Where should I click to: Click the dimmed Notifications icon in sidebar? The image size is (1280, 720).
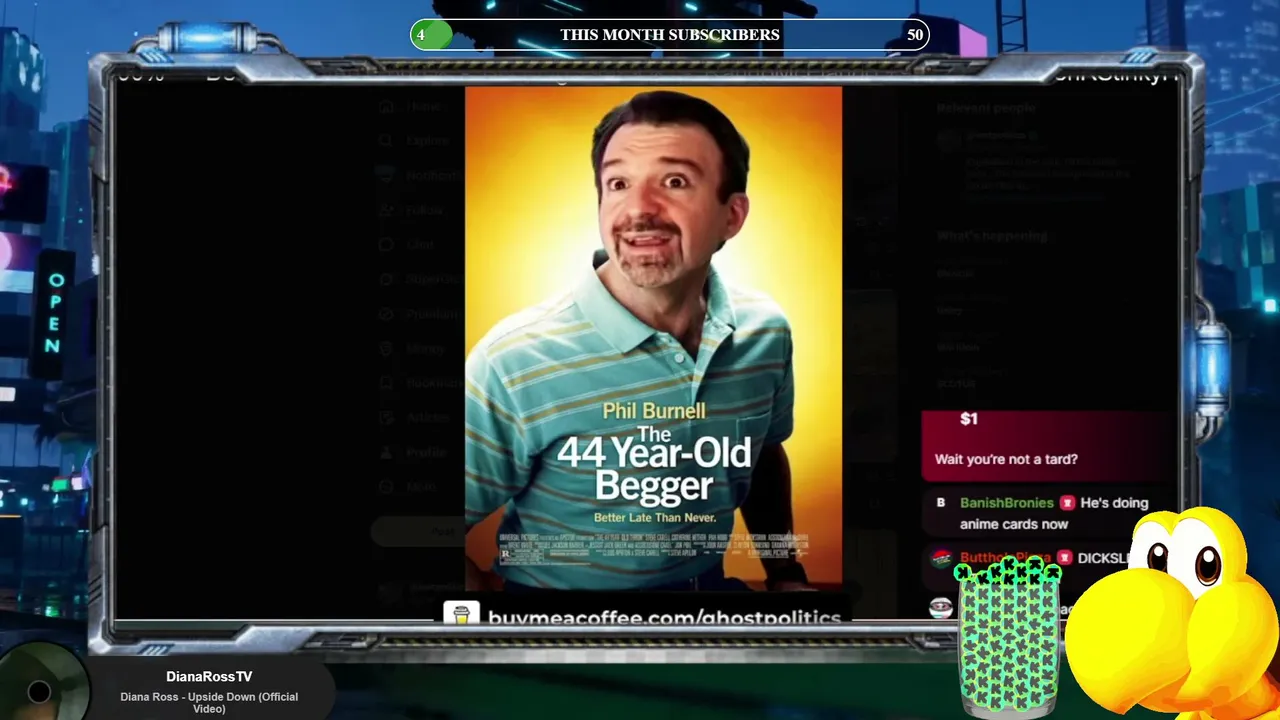(387, 175)
